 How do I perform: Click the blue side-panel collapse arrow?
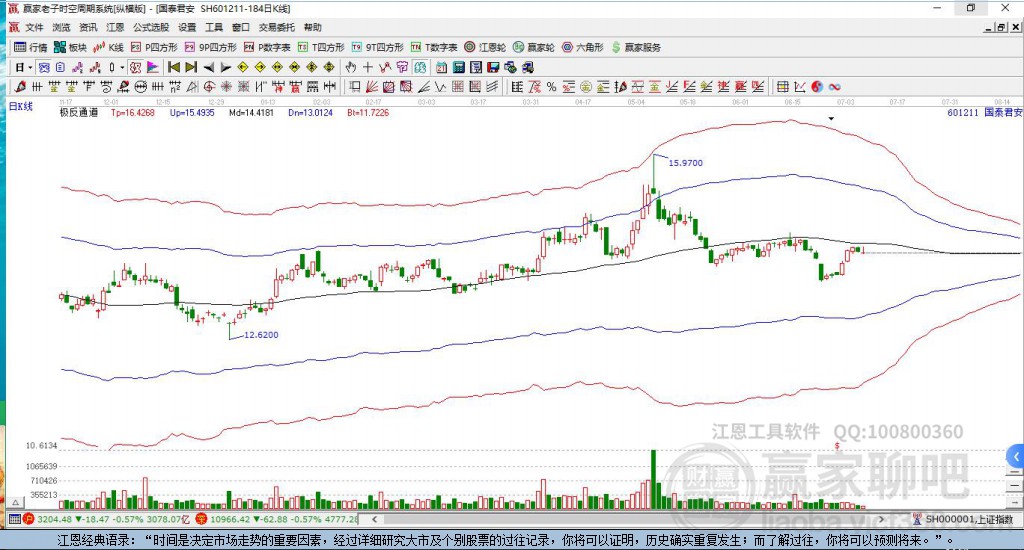[1016, 456]
